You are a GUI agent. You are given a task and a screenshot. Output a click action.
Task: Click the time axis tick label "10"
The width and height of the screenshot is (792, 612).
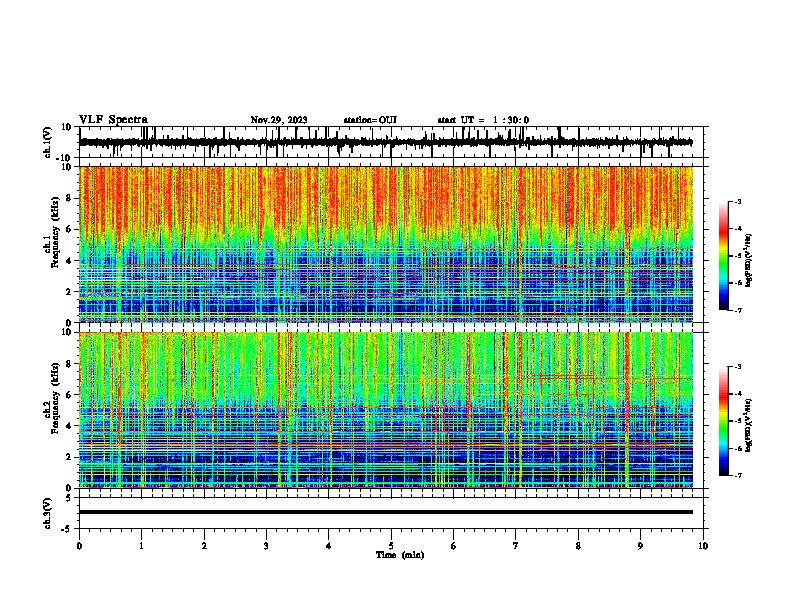point(703,546)
